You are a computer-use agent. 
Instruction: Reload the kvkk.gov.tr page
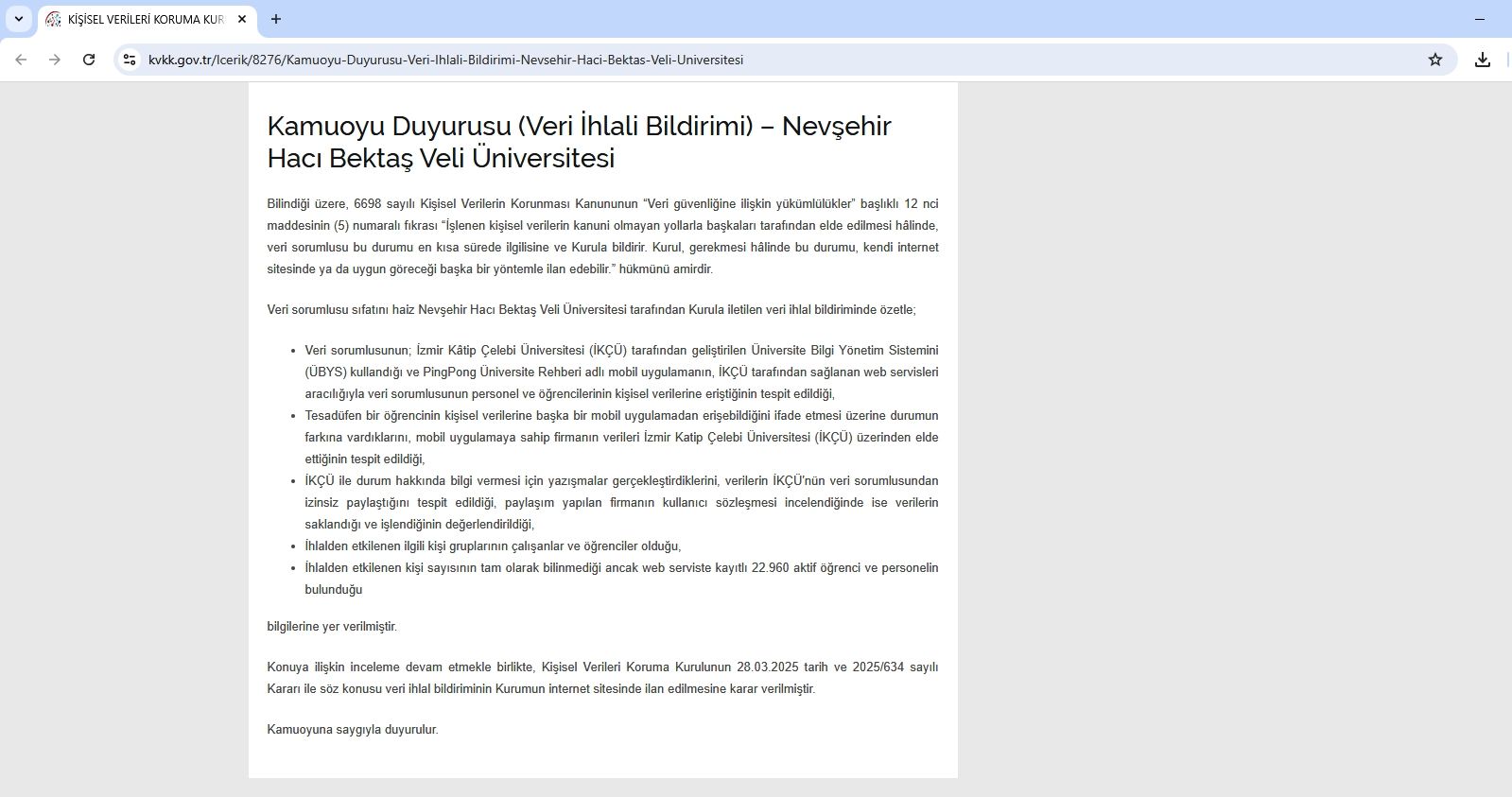point(89,60)
